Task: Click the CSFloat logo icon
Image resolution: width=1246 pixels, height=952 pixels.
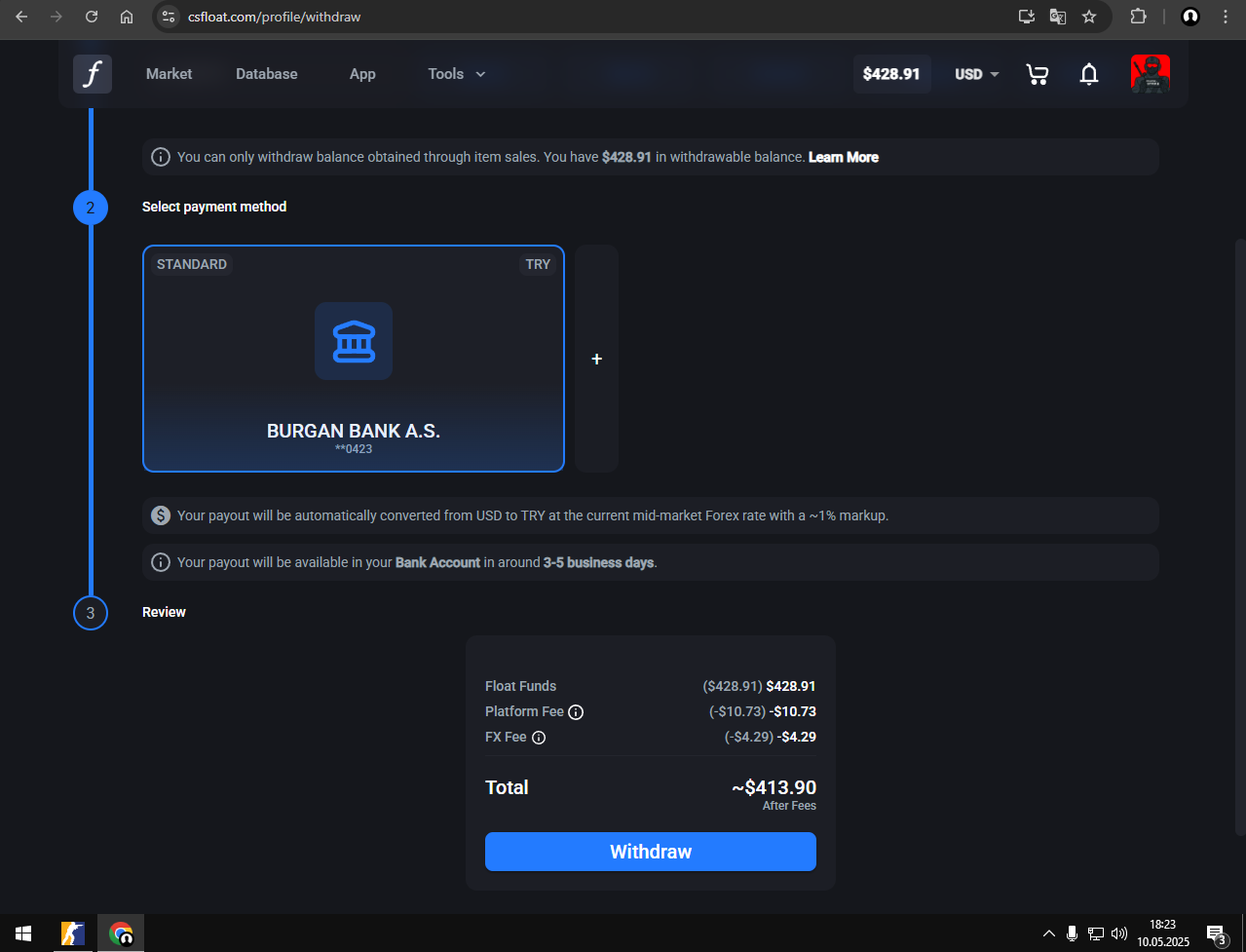Action: click(93, 74)
